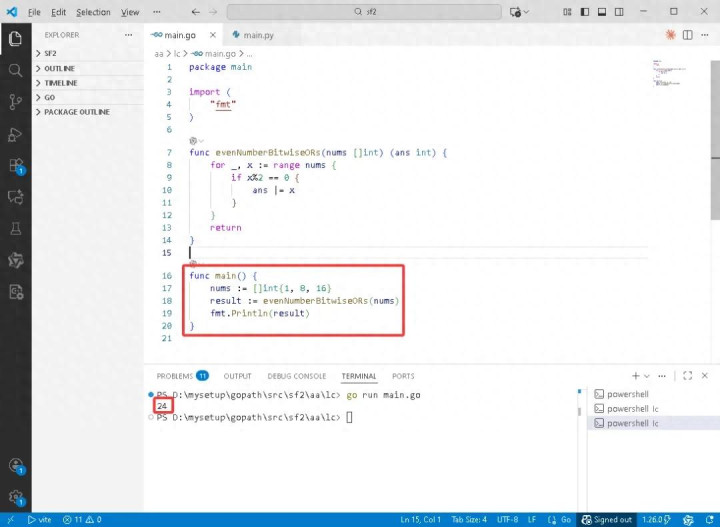Open the Testing flask icon view
Screen dimensions: 720x527
(15, 229)
